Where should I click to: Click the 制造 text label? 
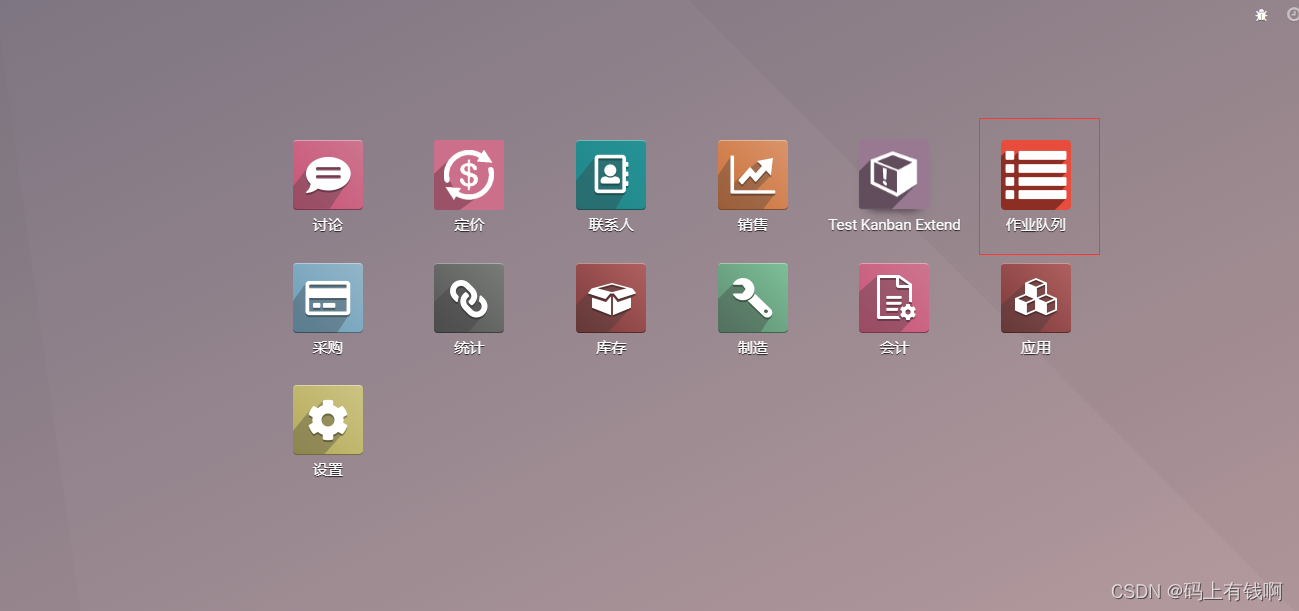pos(753,348)
